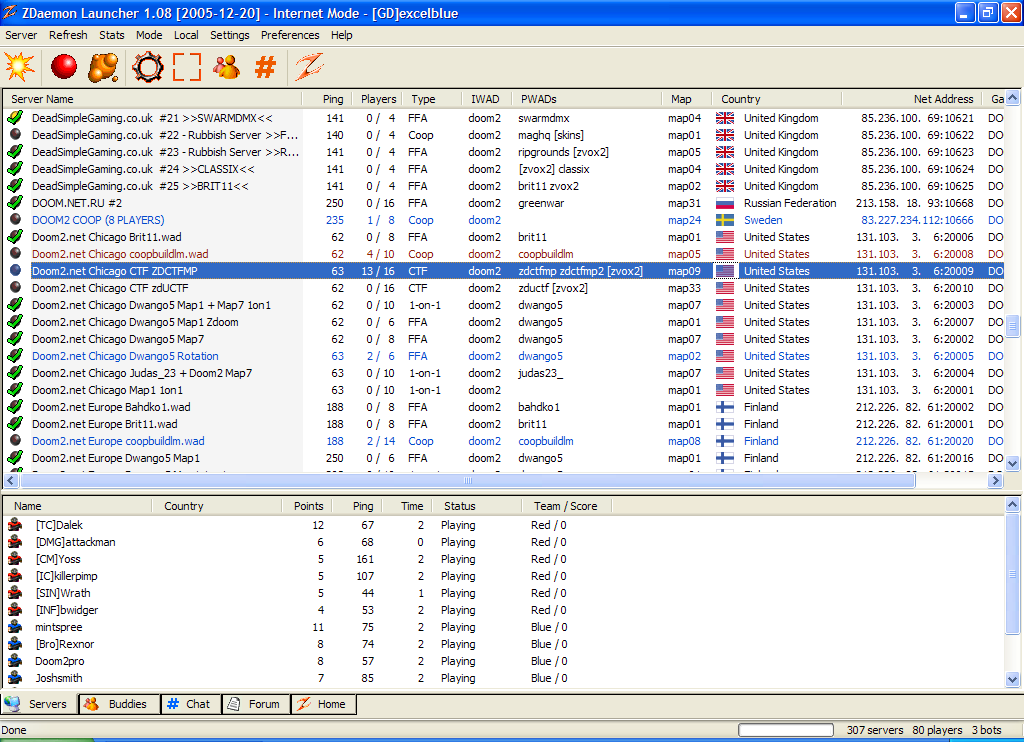Viewport: 1024px width, 742px height.
Task: Switch to the Home tab
Action: pyautogui.click(x=324, y=704)
